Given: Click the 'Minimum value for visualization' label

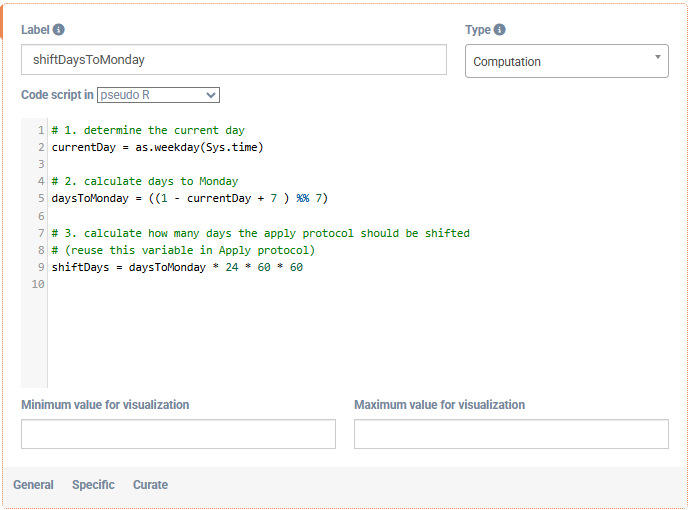Looking at the screenshot, I should coord(105,405).
